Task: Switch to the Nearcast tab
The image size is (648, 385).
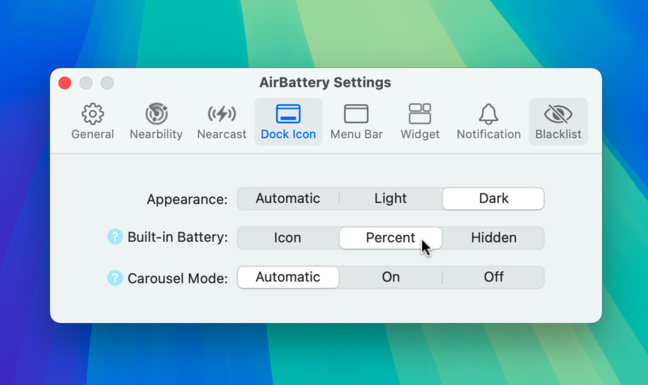Action: coord(222,121)
